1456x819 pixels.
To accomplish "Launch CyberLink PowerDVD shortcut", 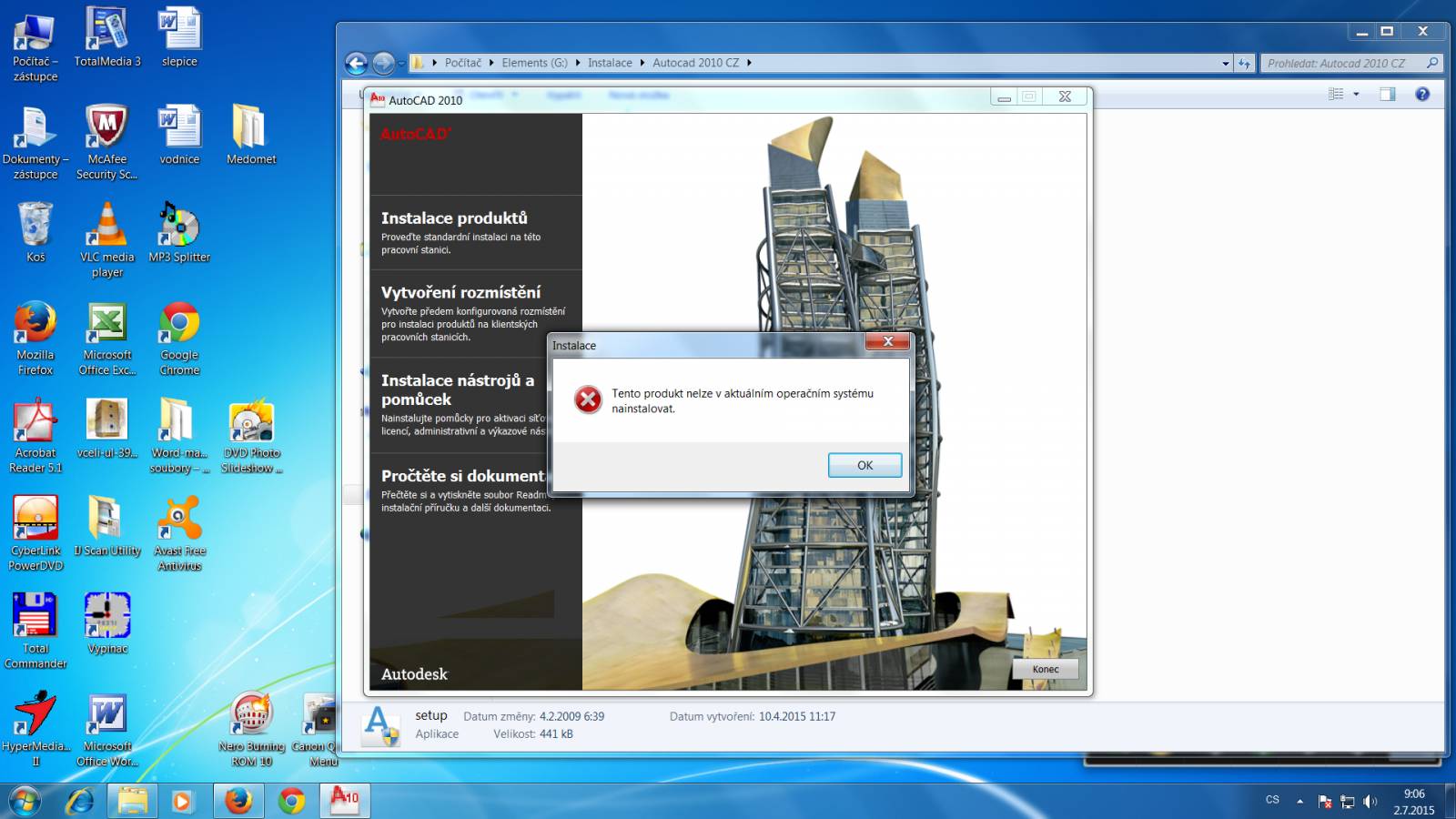I will (x=35, y=534).
